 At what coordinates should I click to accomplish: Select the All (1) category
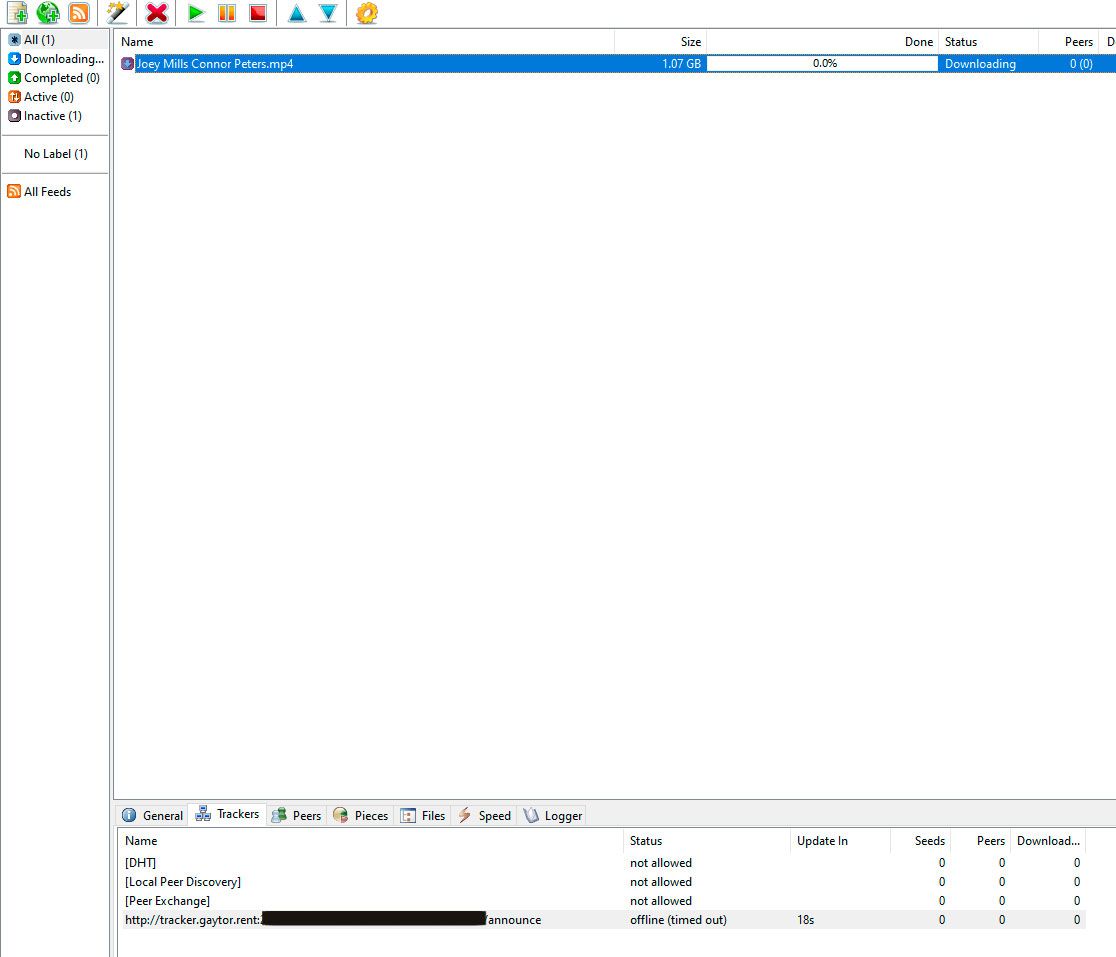point(56,40)
